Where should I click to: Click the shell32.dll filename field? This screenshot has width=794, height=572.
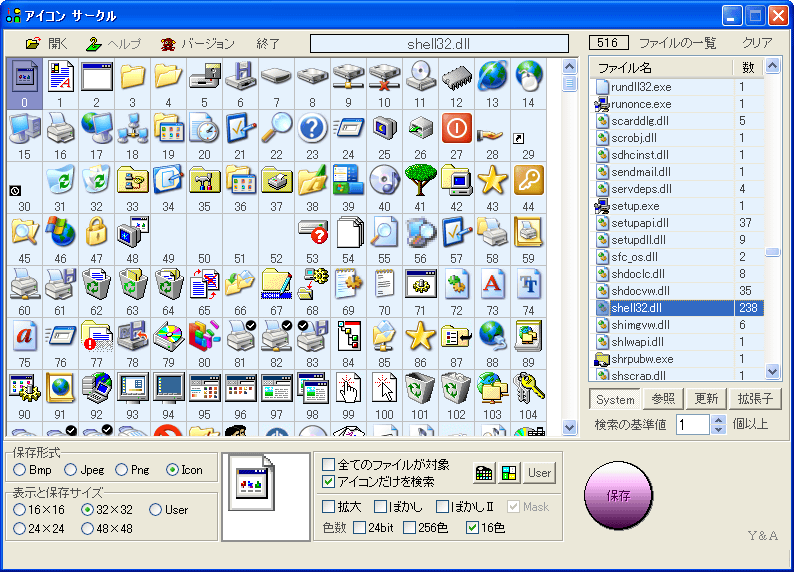439,44
